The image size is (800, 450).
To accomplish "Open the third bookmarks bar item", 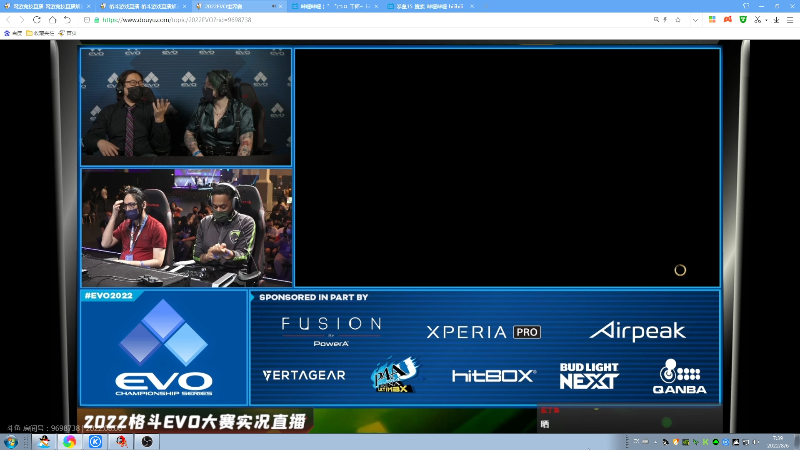I will [x=67, y=33].
